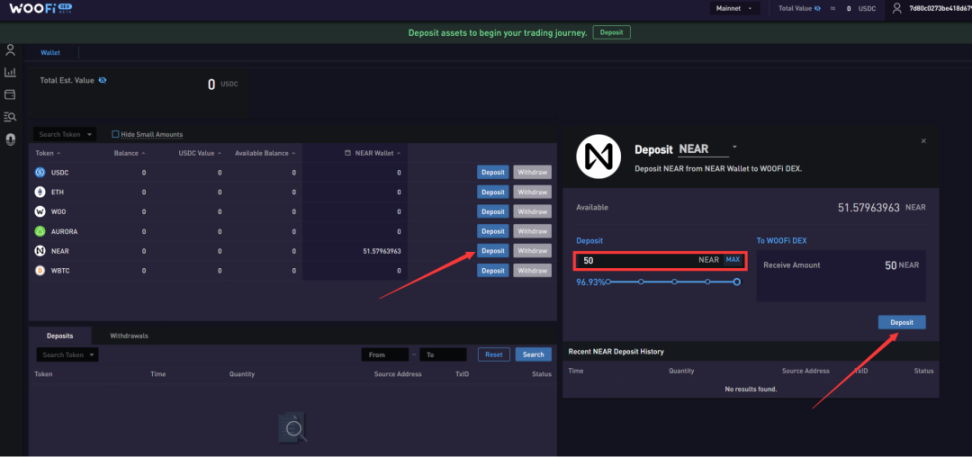Screen dimensions: 972x457
Task: Close the Deposit NEAR panel
Action: (x=924, y=141)
